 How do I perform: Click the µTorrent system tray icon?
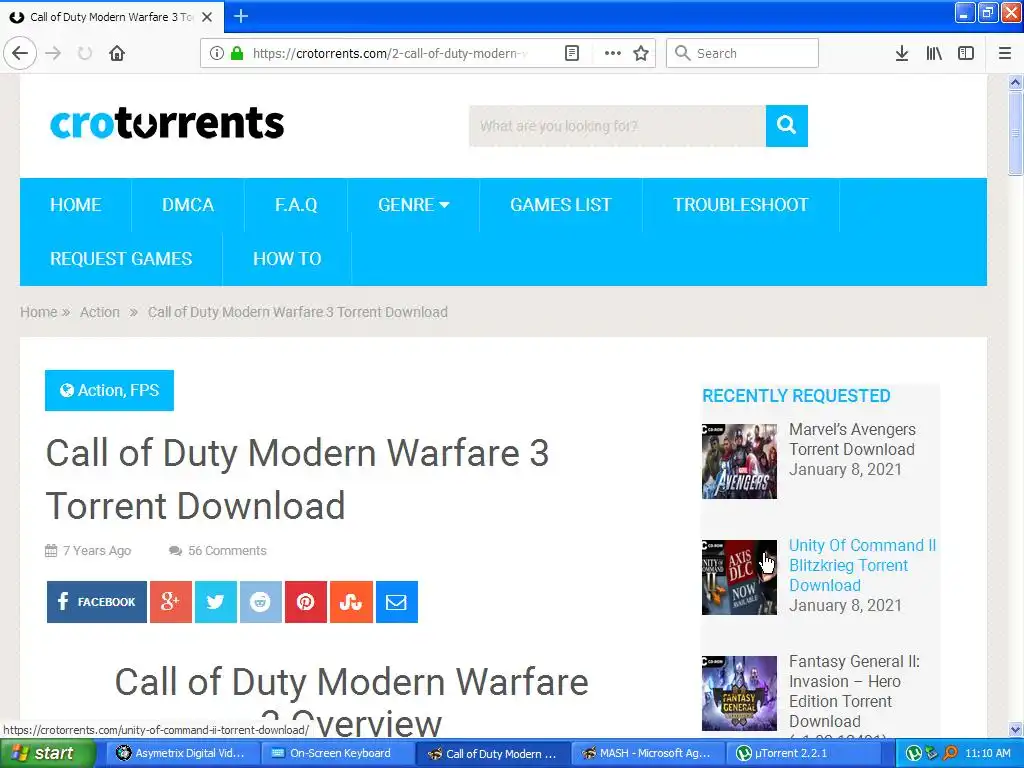click(x=914, y=754)
